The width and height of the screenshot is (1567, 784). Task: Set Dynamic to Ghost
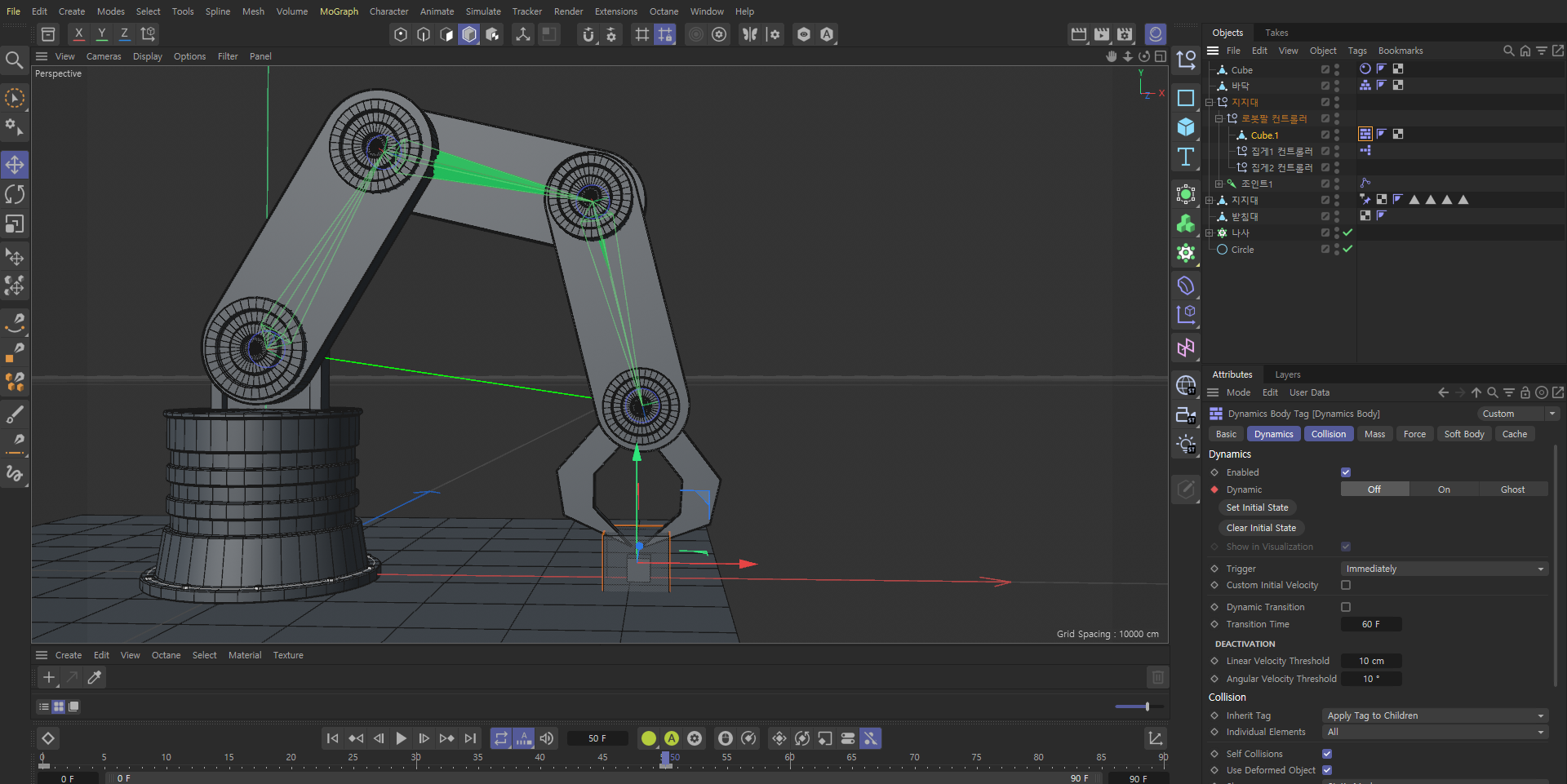point(1512,489)
